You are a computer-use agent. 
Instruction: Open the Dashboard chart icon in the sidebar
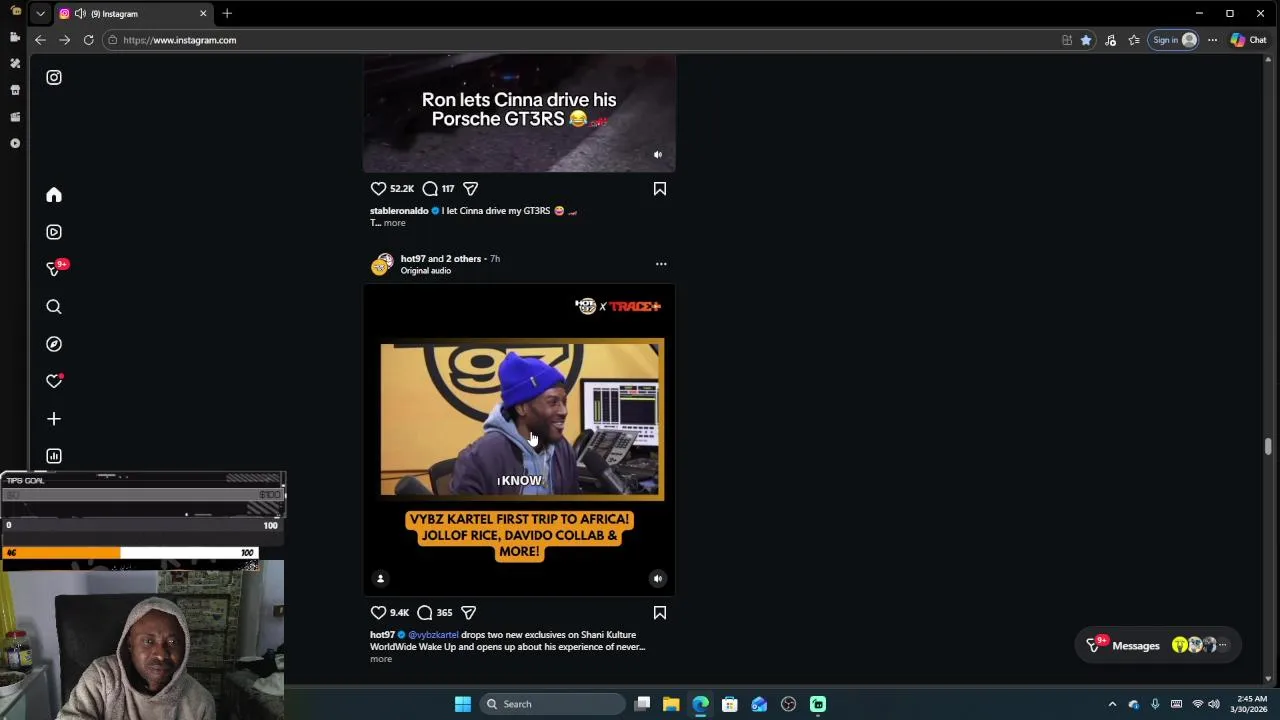pyautogui.click(x=54, y=456)
